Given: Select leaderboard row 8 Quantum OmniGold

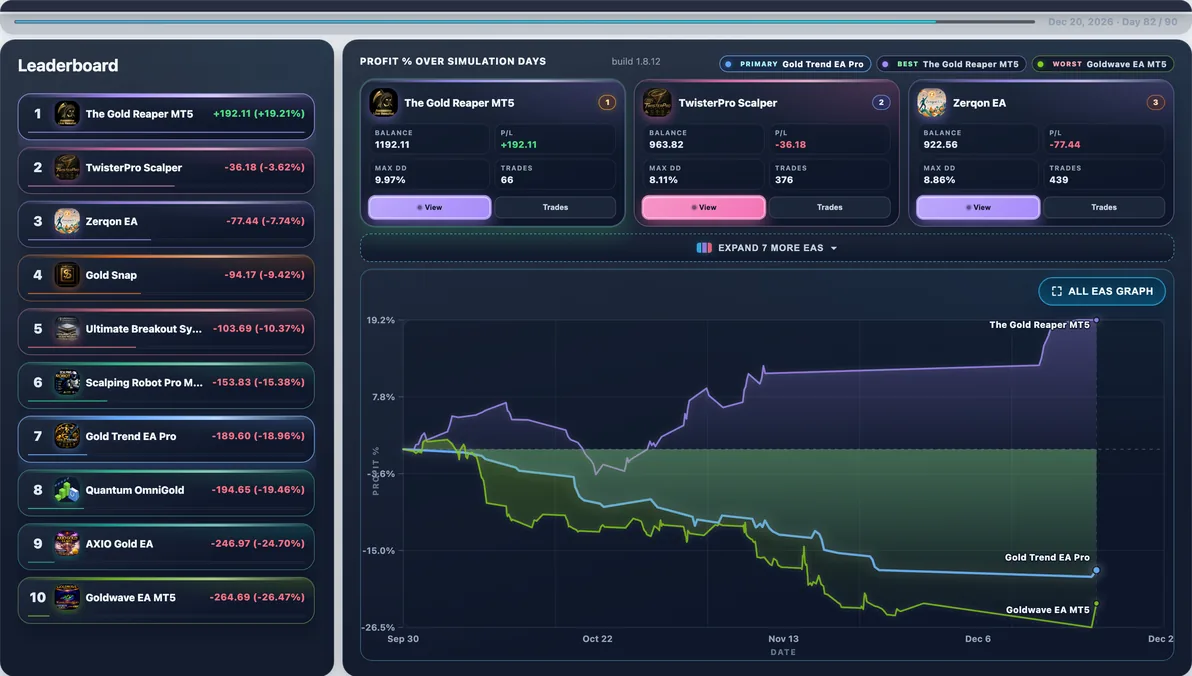Looking at the screenshot, I should [x=166, y=493].
